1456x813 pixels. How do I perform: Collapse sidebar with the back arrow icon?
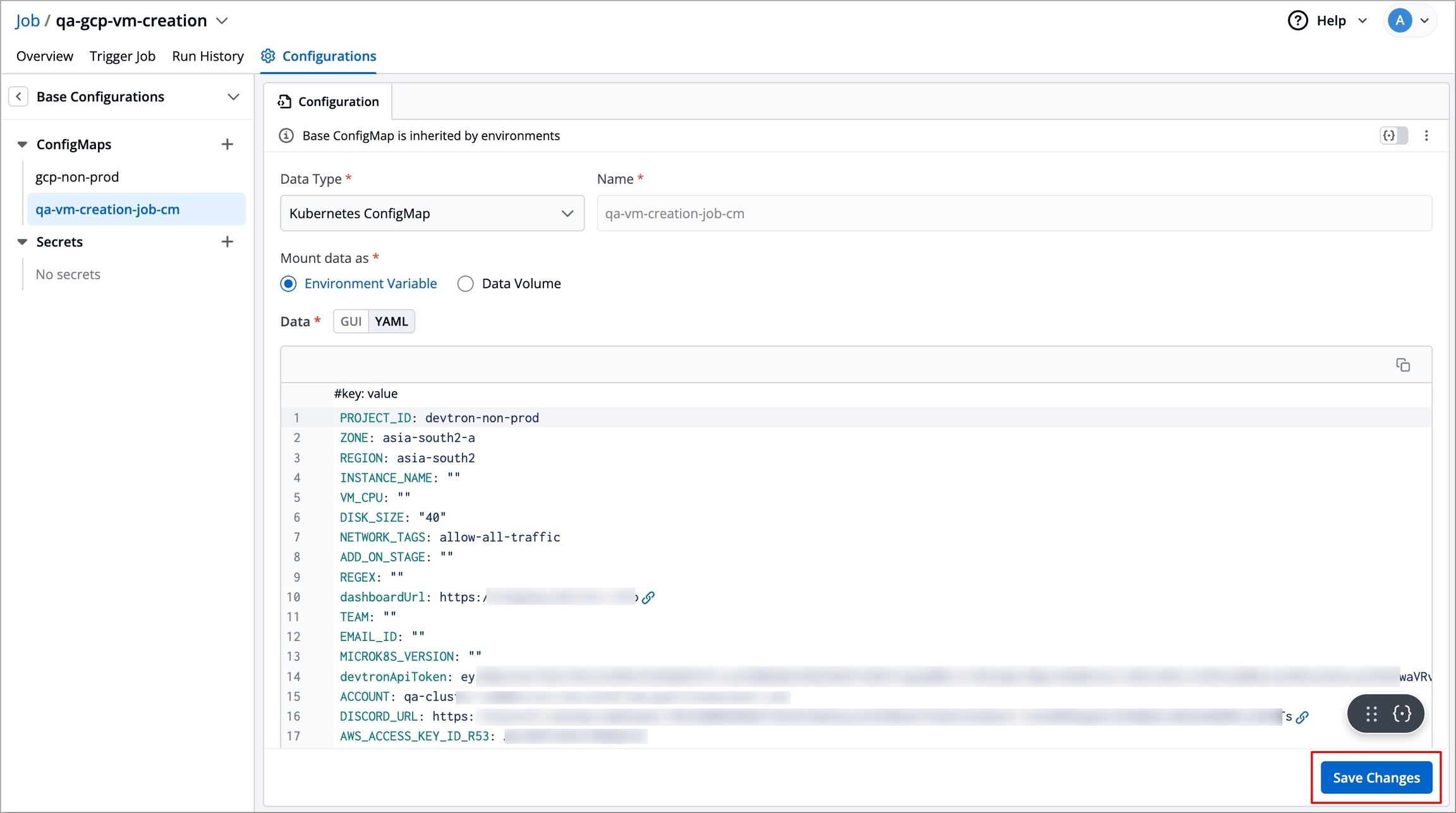tap(18, 96)
